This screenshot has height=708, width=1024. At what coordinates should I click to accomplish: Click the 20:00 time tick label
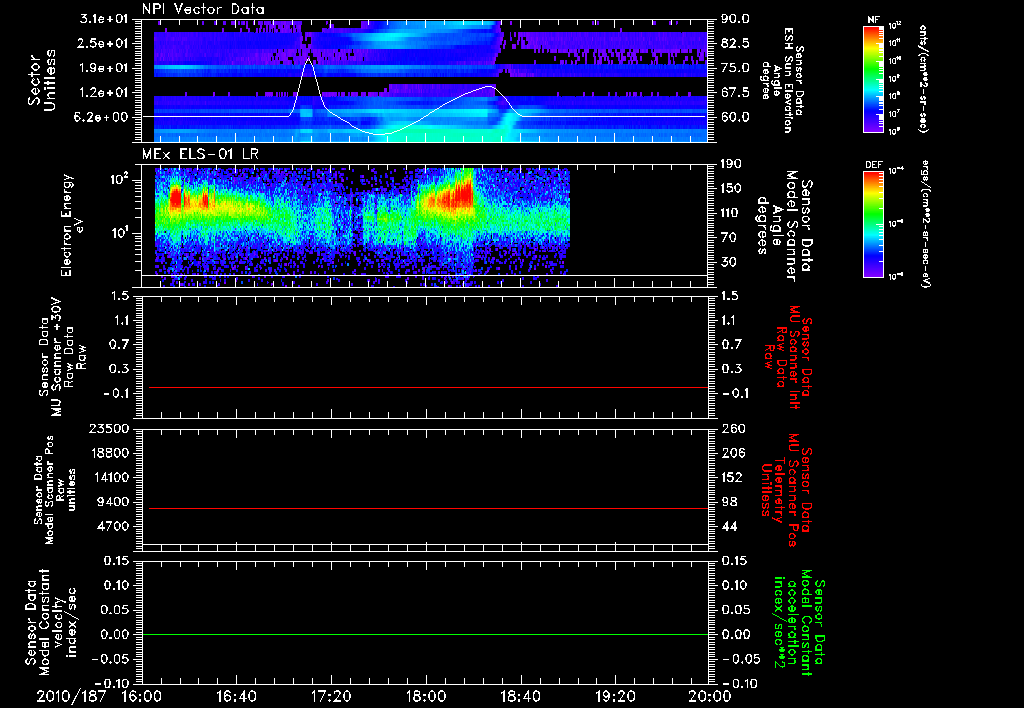[x=710, y=696]
